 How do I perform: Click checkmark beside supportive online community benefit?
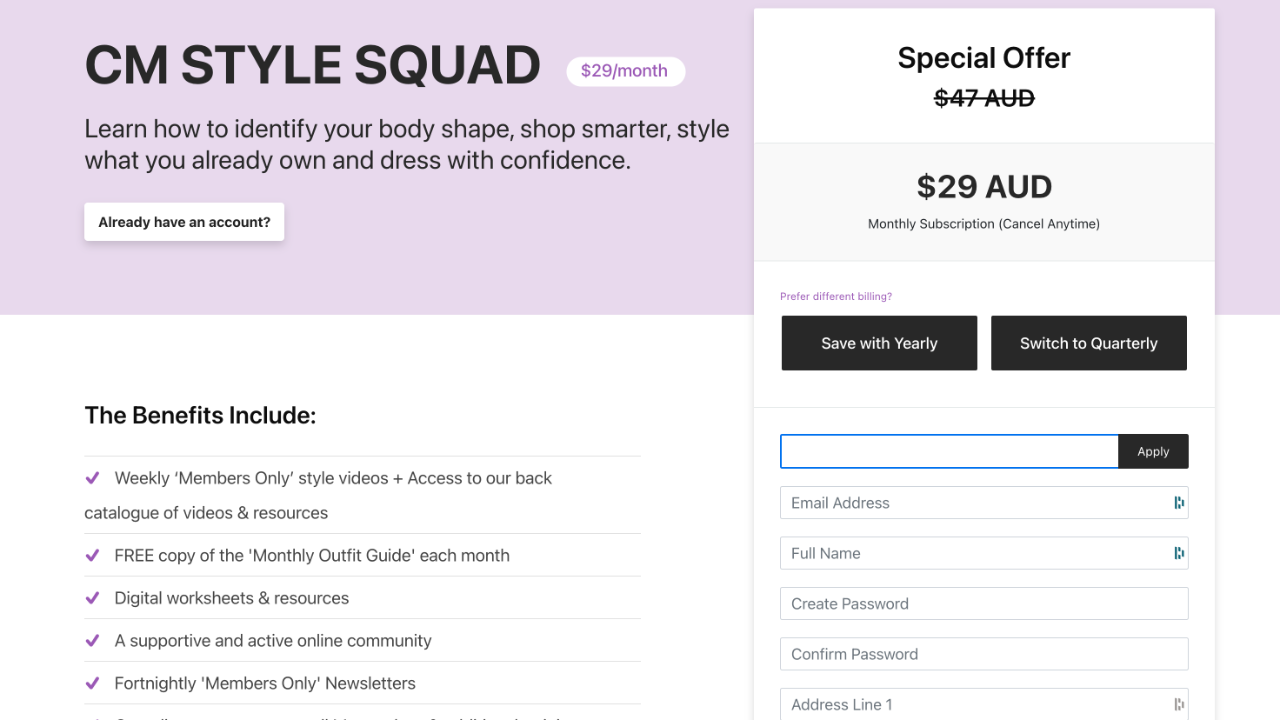(92, 641)
